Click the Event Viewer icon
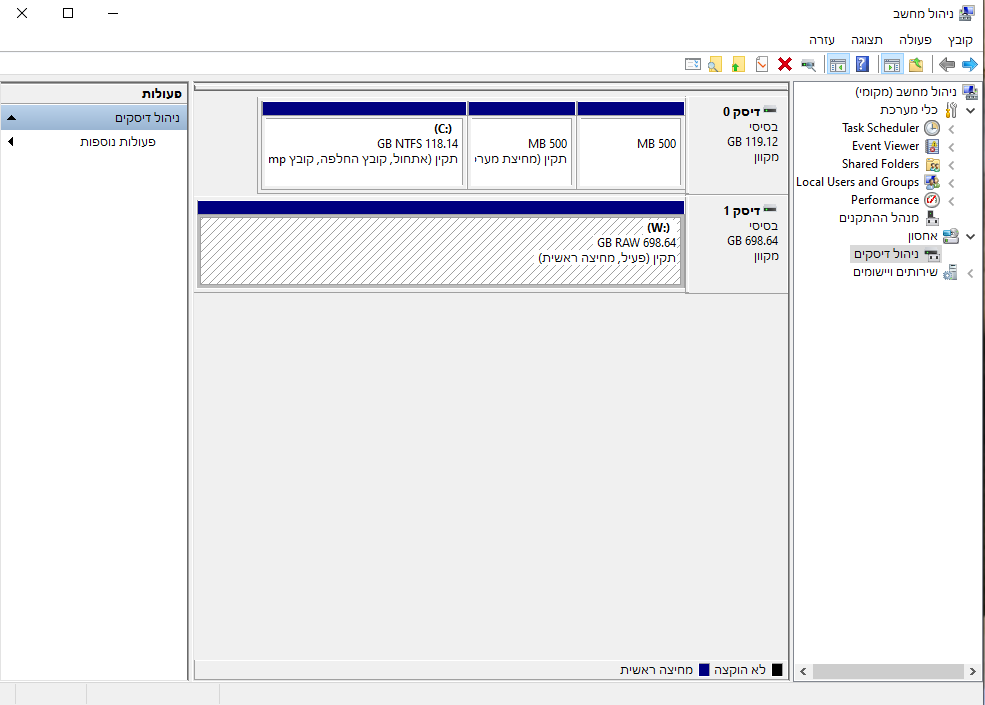The image size is (985, 705). click(x=932, y=146)
